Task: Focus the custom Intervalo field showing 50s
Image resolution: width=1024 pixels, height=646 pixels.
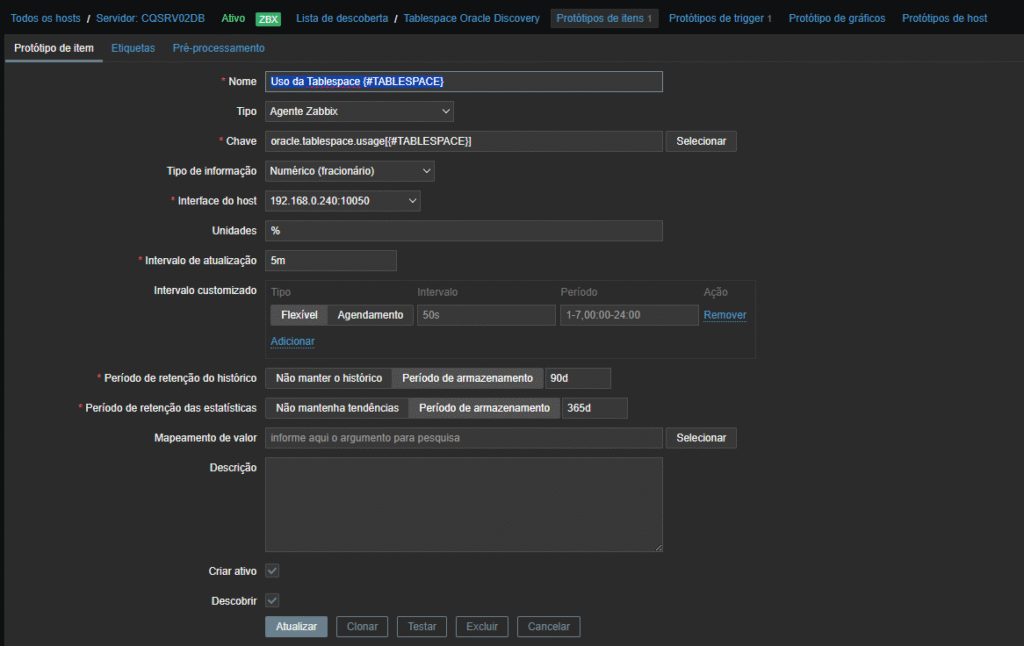Action: (x=487, y=315)
